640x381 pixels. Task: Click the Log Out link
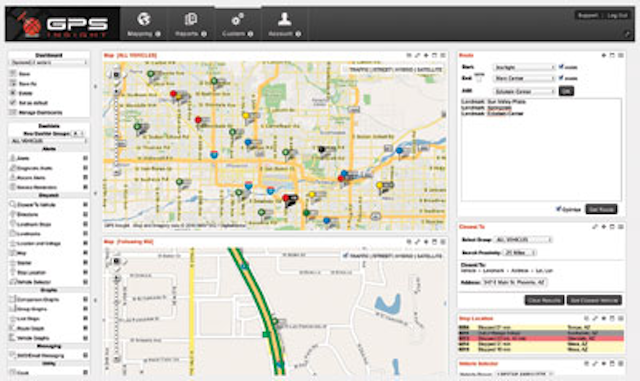(x=617, y=16)
